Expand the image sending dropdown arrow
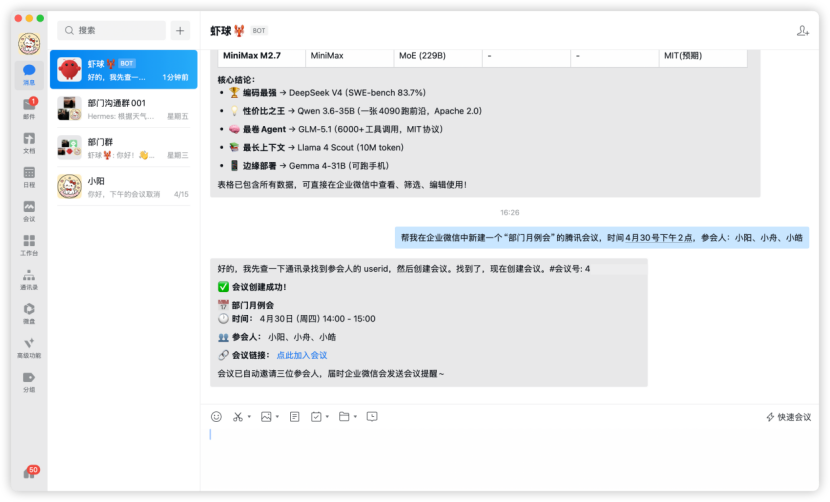The height and width of the screenshot is (502, 830). [277, 417]
